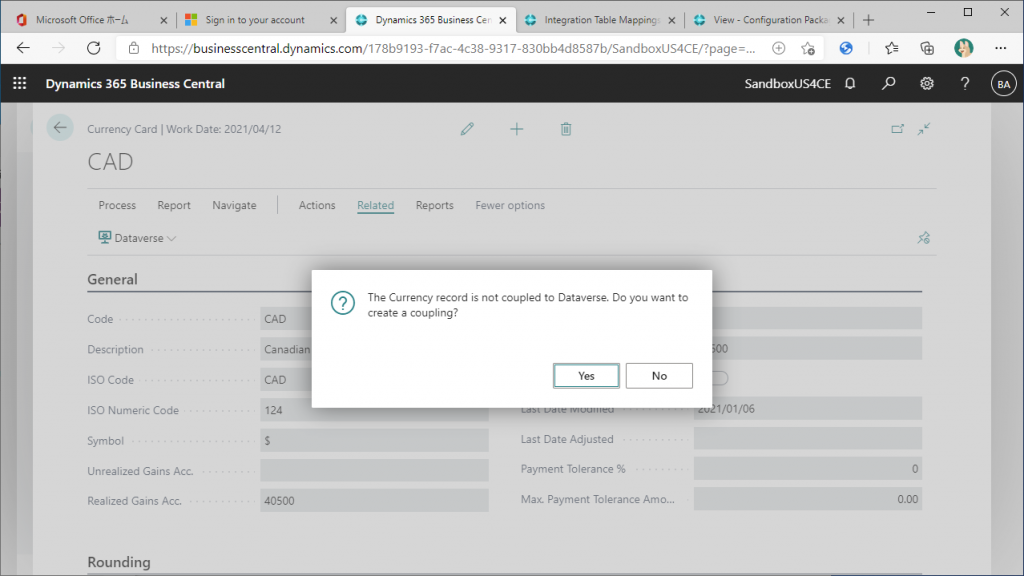Open the browser more options ellipsis menu
The height and width of the screenshot is (576, 1024).
click(x=1000, y=48)
